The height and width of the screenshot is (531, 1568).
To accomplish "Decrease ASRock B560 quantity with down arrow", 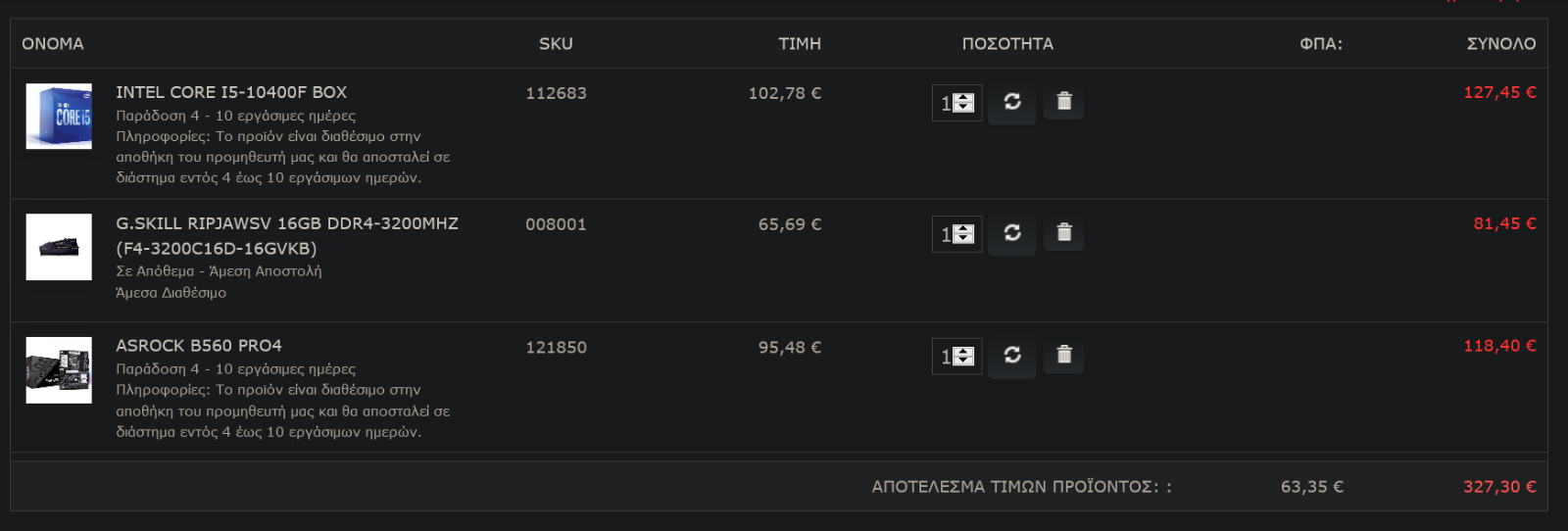I will coord(964,362).
